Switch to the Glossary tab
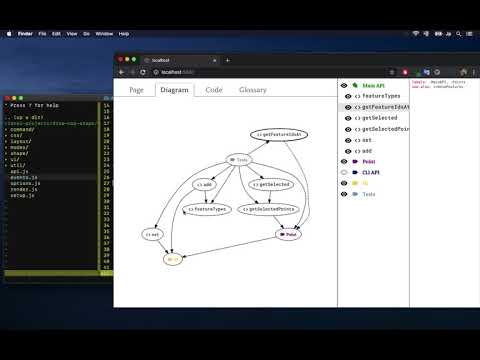This screenshot has height=360, width=480. (253, 90)
